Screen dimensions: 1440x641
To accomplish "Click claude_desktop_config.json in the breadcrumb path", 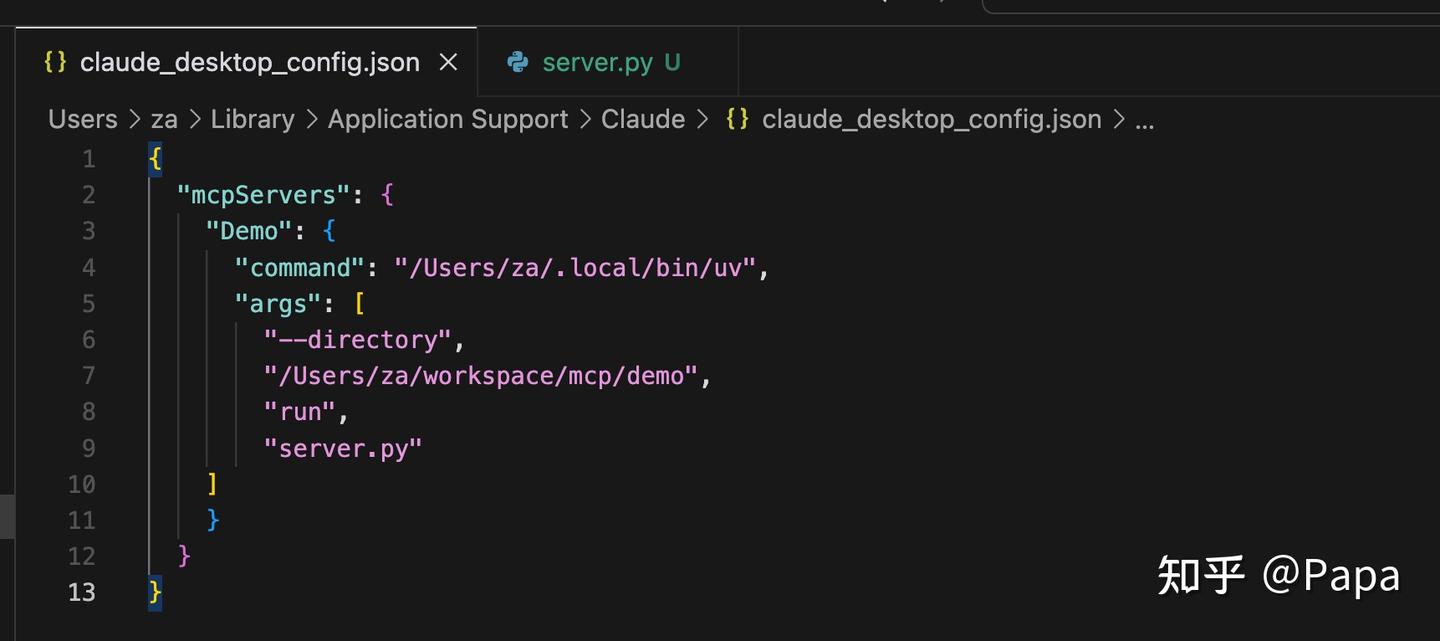I will click(931, 119).
